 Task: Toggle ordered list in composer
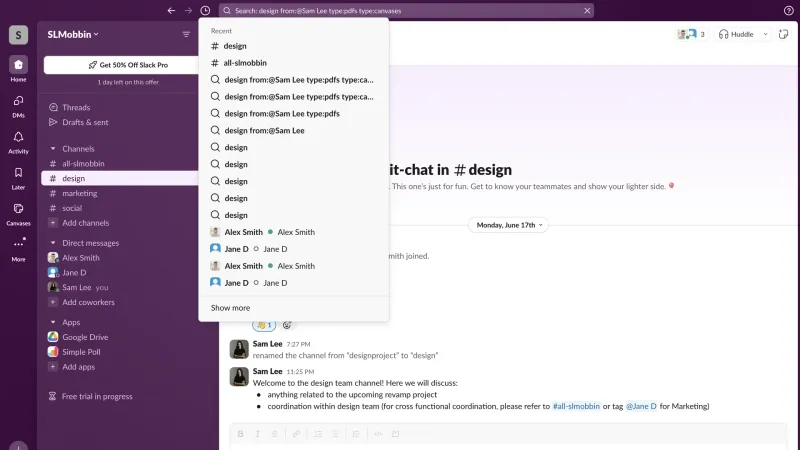point(318,434)
